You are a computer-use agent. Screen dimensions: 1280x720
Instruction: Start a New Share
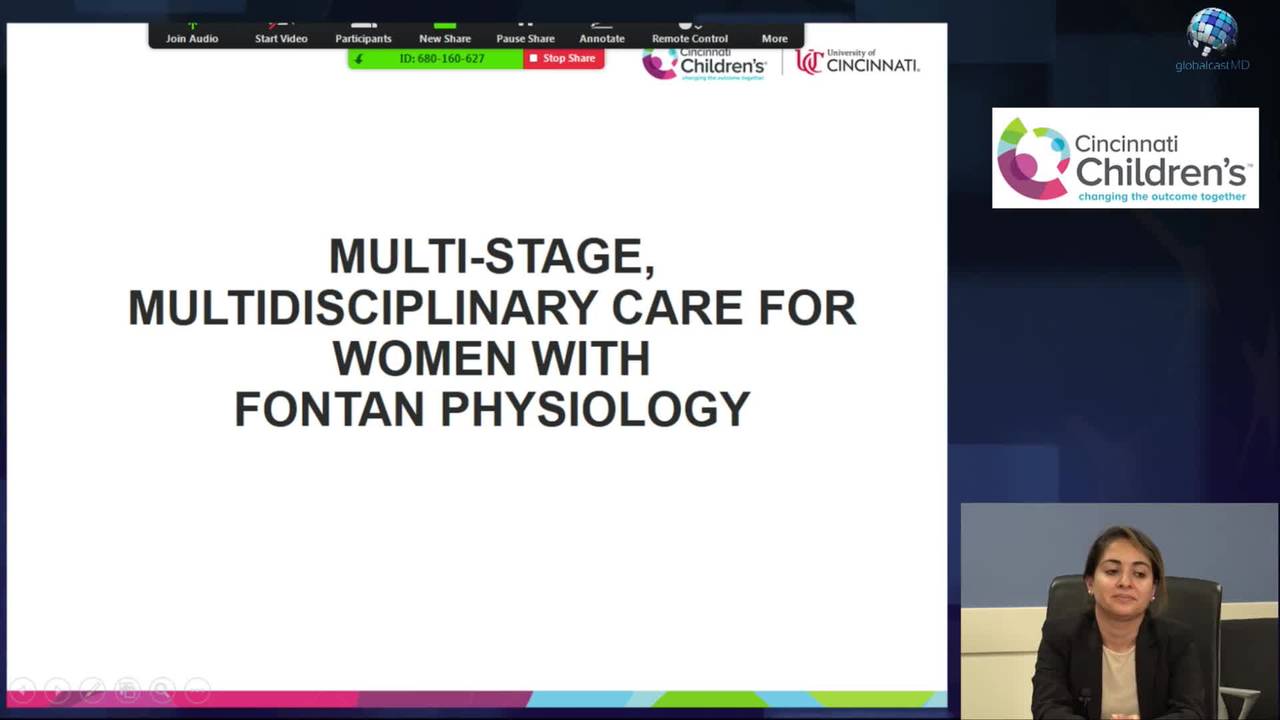[445, 35]
